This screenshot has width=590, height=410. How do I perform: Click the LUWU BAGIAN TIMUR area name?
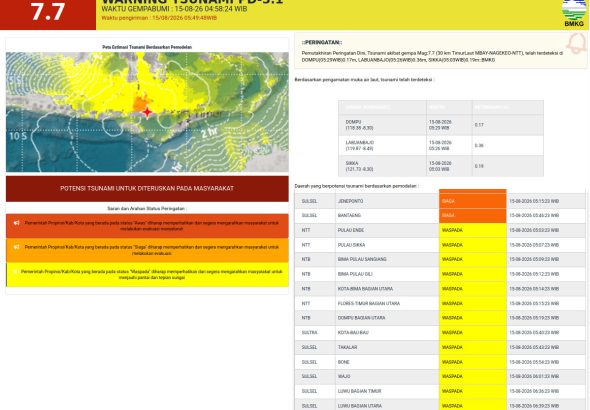[359, 391]
